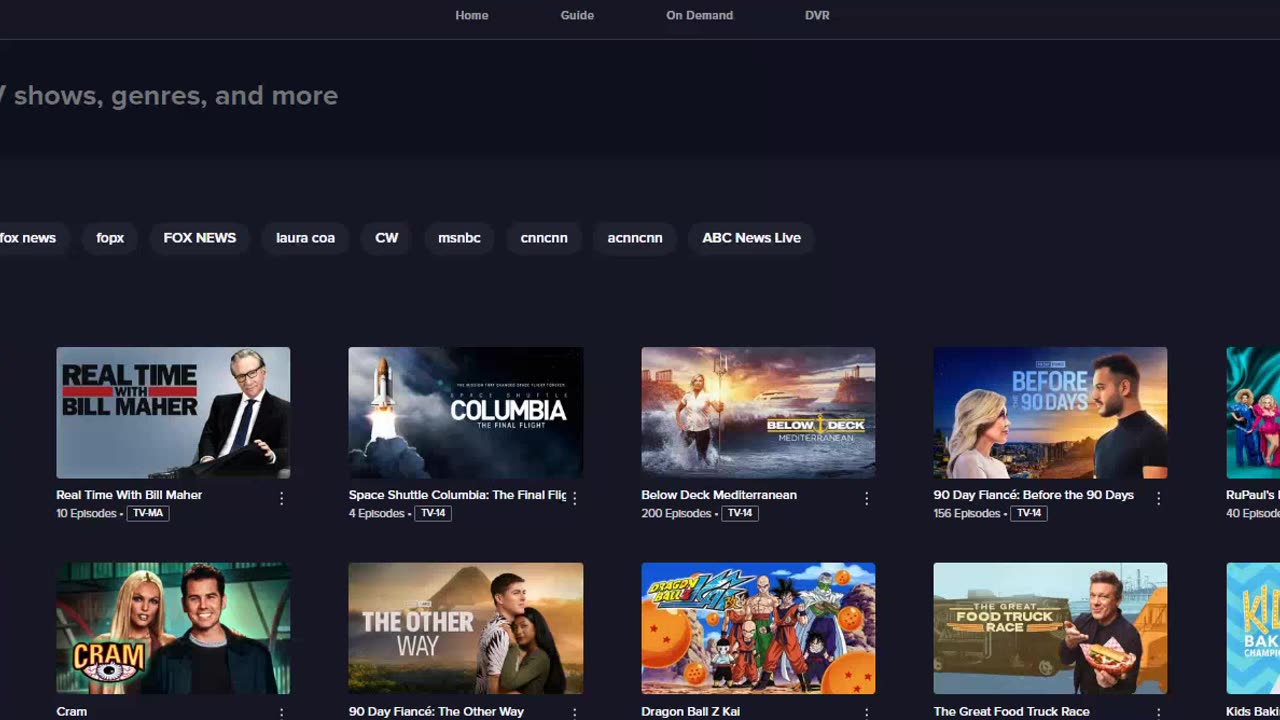Click 'Below Deck Mediterranean' title text
The height and width of the screenshot is (720, 1280).
pos(719,495)
